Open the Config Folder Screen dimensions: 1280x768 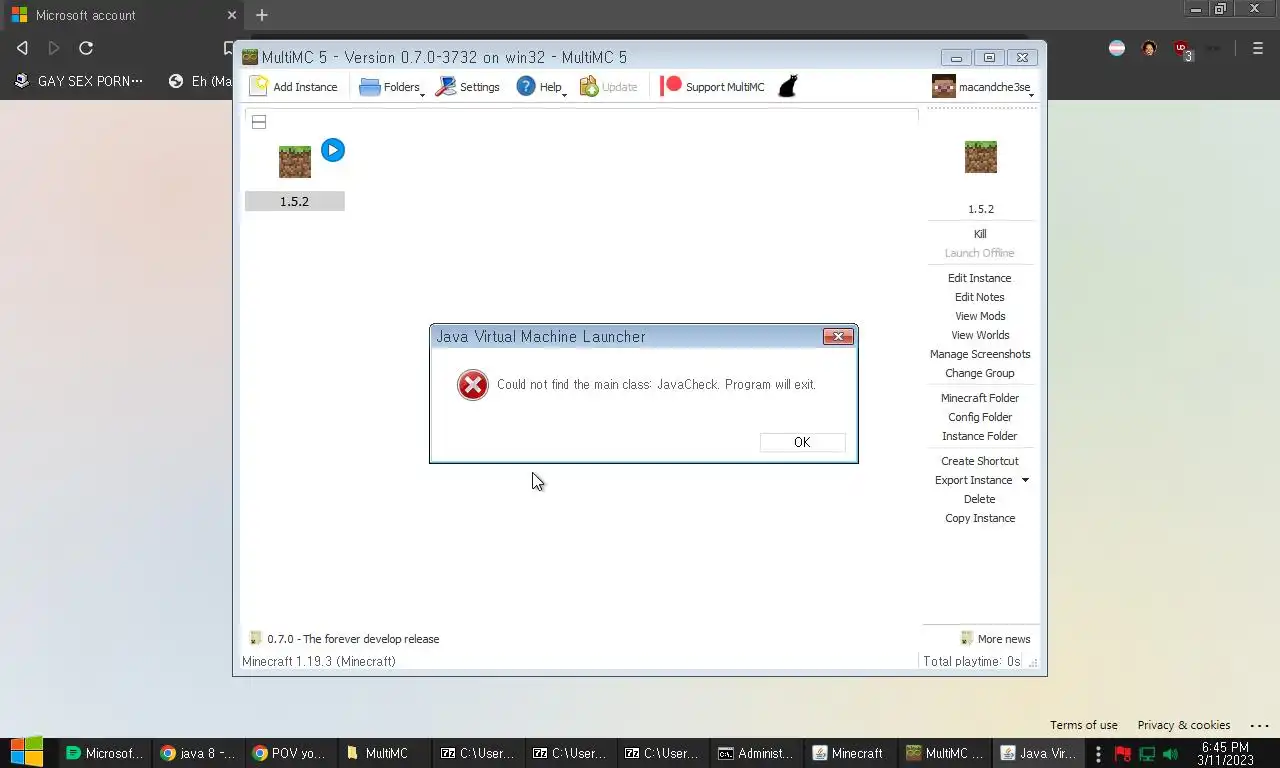coord(980,417)
